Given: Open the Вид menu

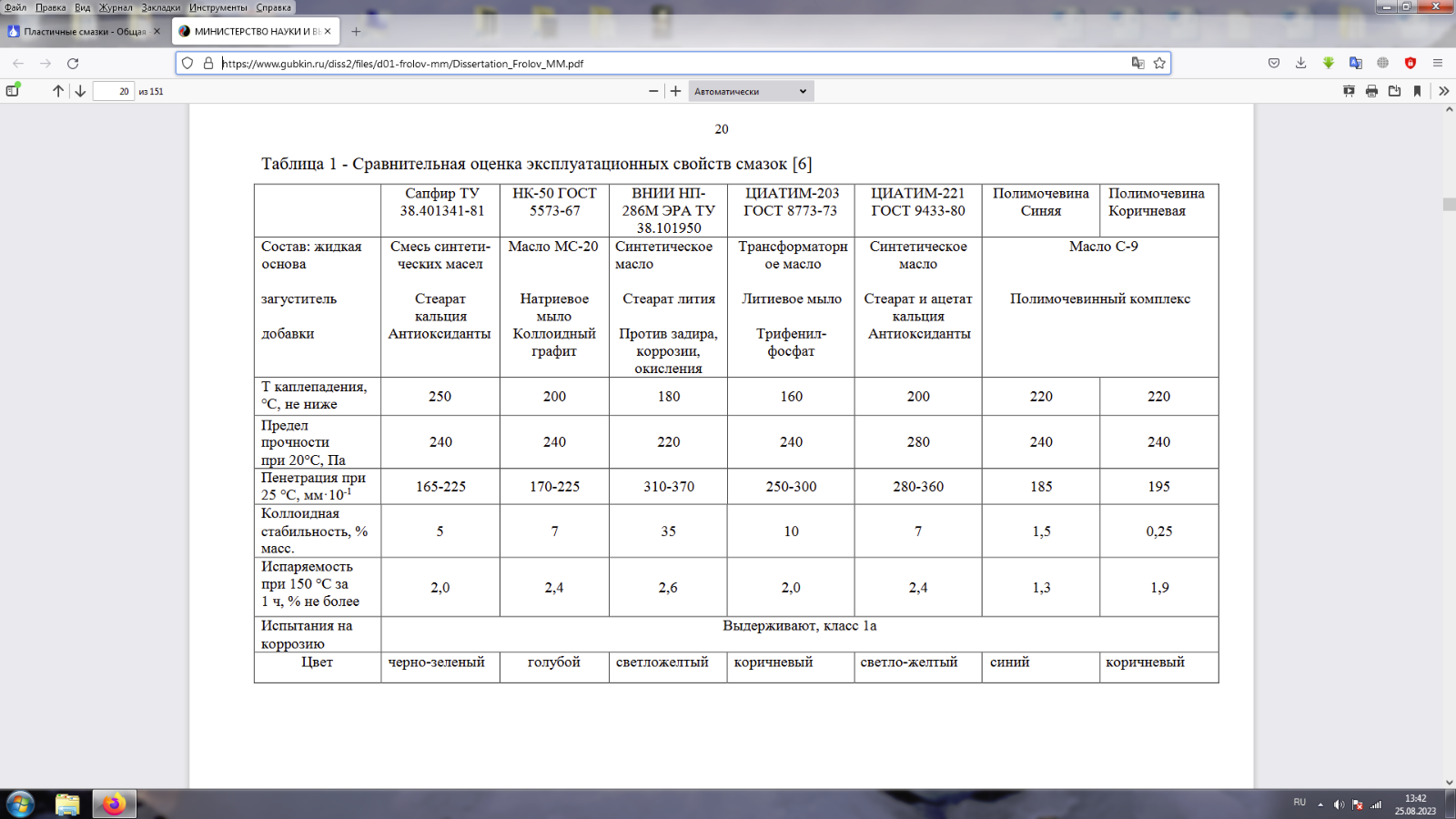Looking at the screenshot, I should (83, 7).
